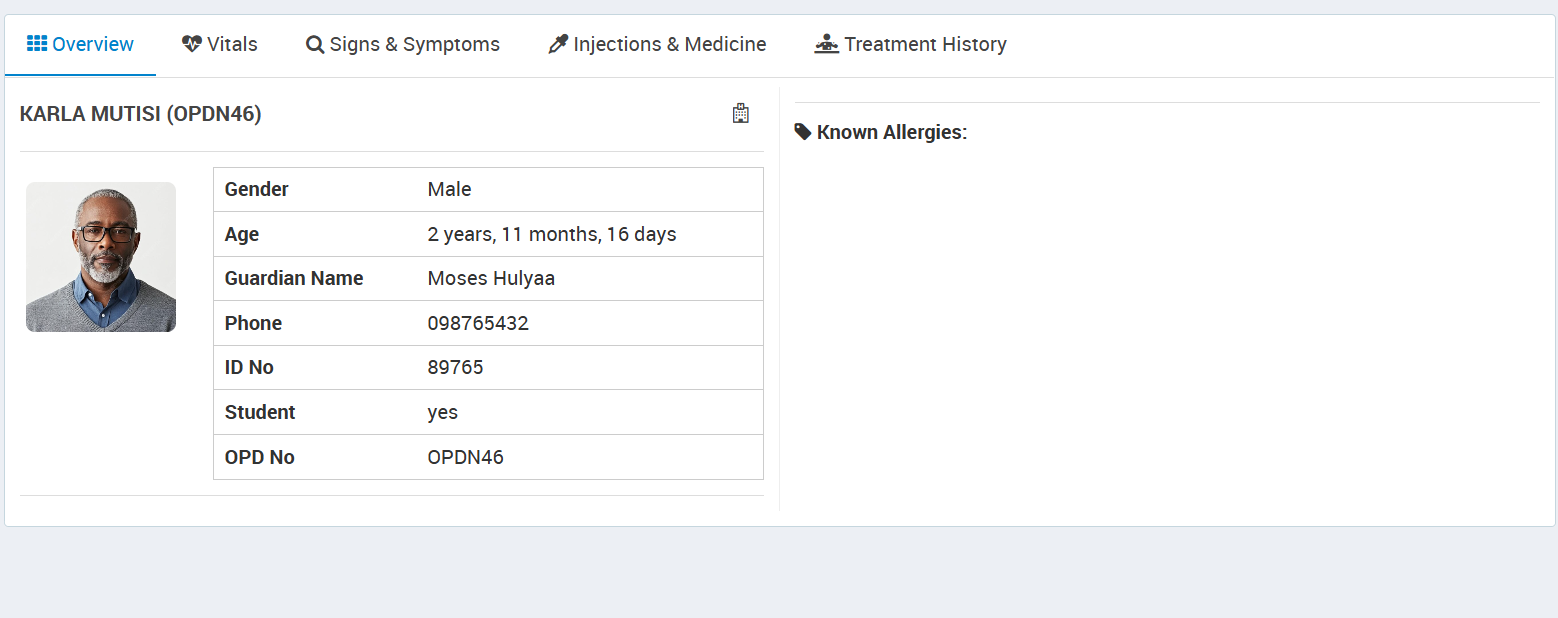Click the OPDN46 value in OPD No row
This screenshot has width=1558, height=618.
pyautogui.click(x=465, y=457)
